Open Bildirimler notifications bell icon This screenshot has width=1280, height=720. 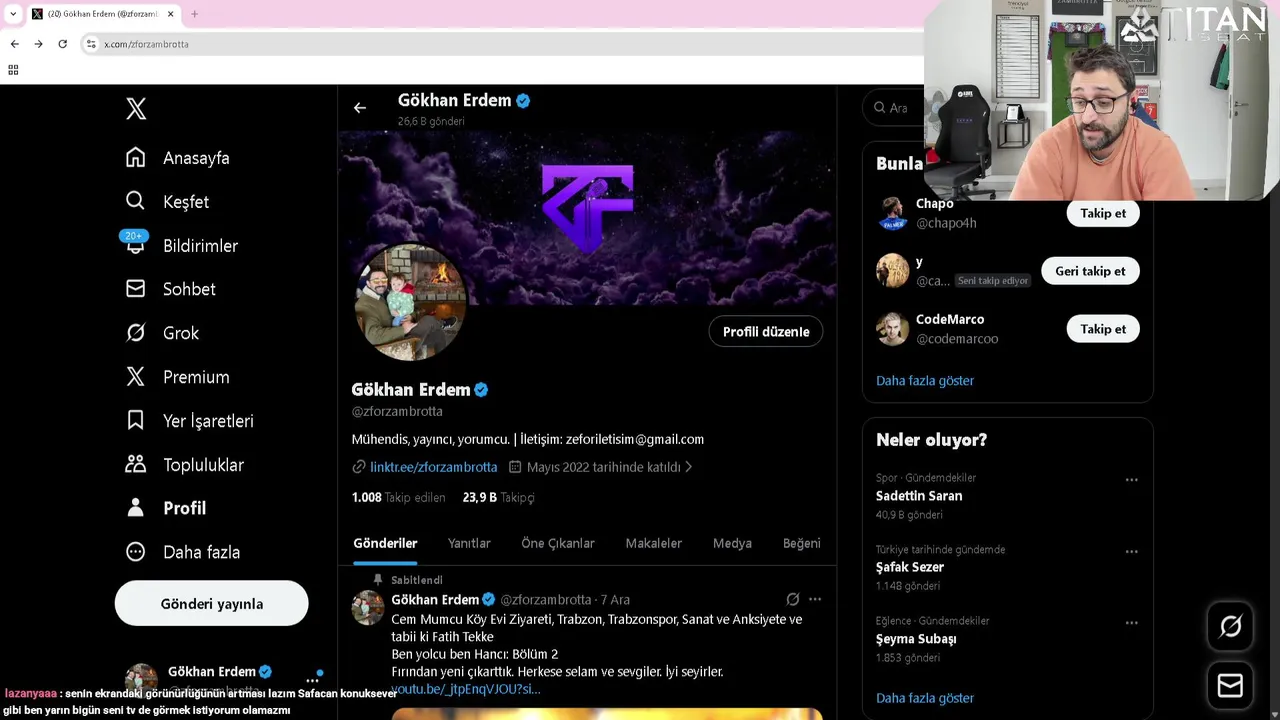pos(135,245)
